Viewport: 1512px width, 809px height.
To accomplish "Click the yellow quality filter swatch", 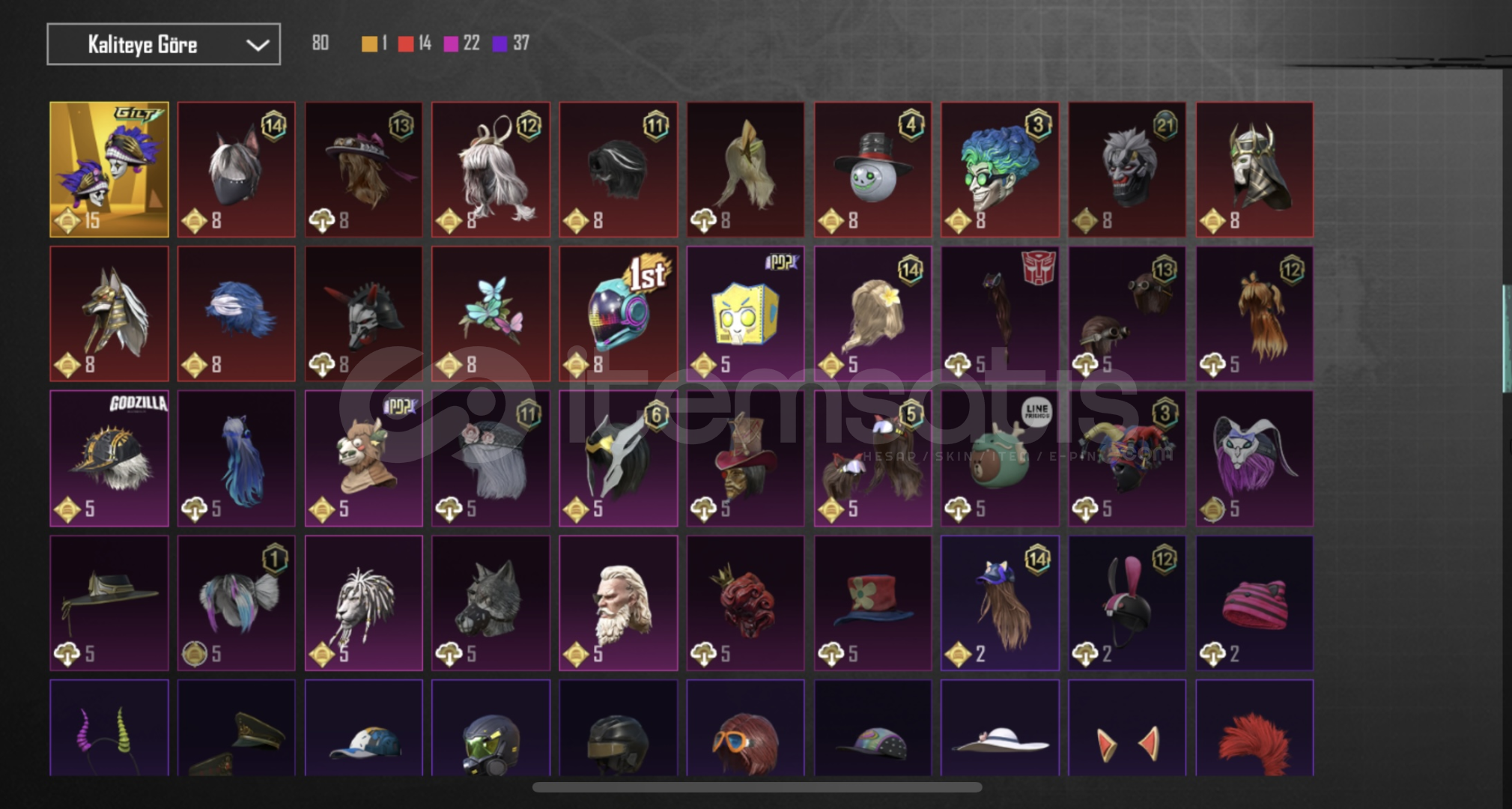I will [x=369, y=44].
